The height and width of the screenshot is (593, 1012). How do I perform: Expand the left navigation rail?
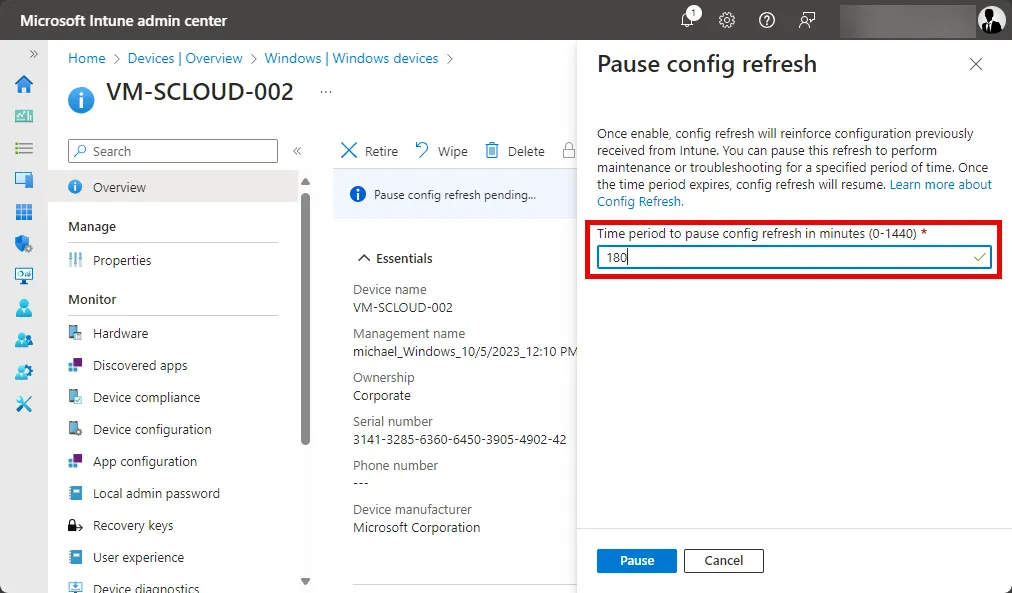pyautogui.click(x=34, y=54)
